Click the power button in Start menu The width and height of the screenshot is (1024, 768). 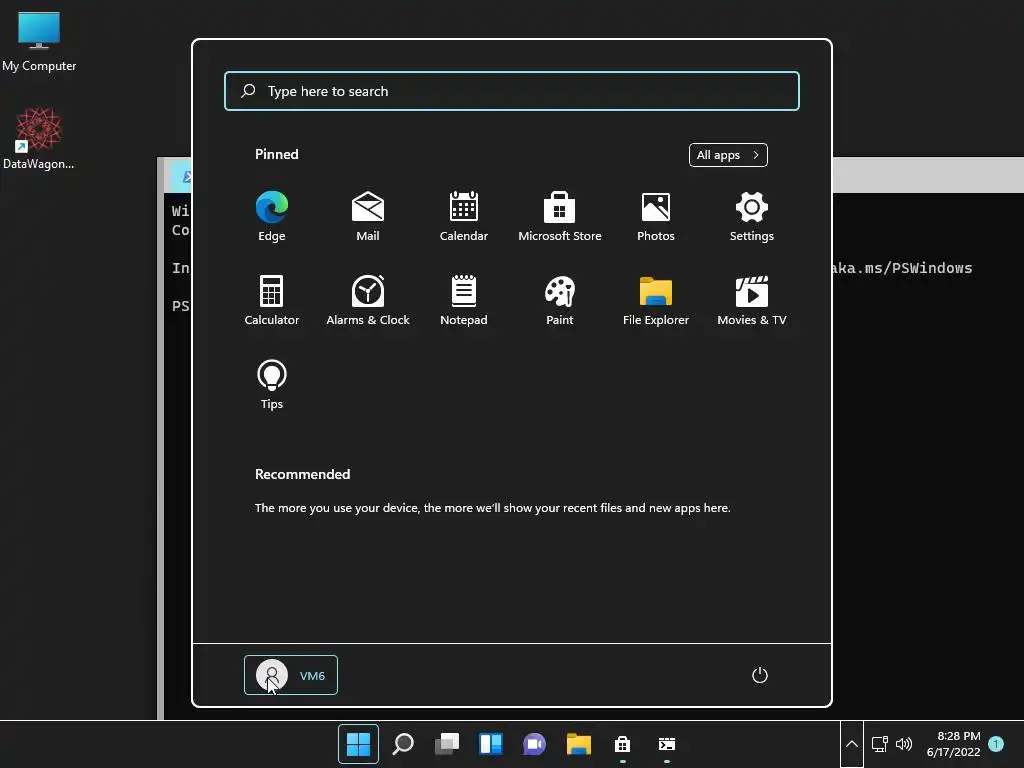click(x=760, y=675)
